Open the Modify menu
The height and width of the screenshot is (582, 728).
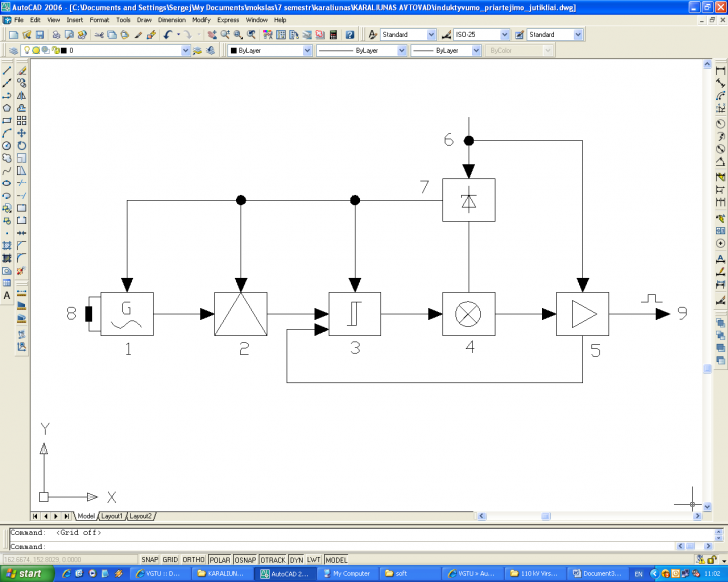click(201, 20)
